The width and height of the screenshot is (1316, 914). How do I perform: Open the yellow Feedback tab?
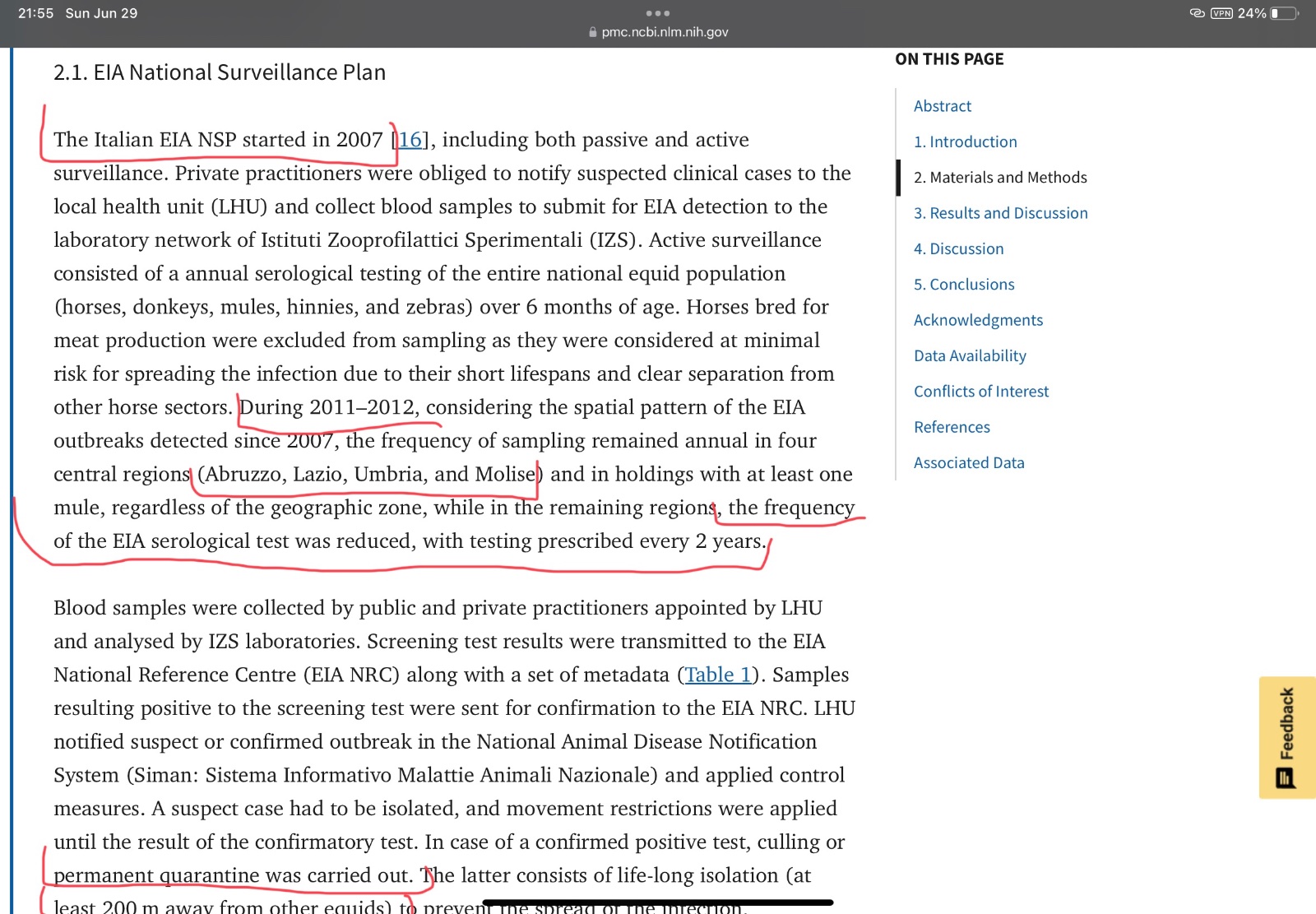[1287, 737]
